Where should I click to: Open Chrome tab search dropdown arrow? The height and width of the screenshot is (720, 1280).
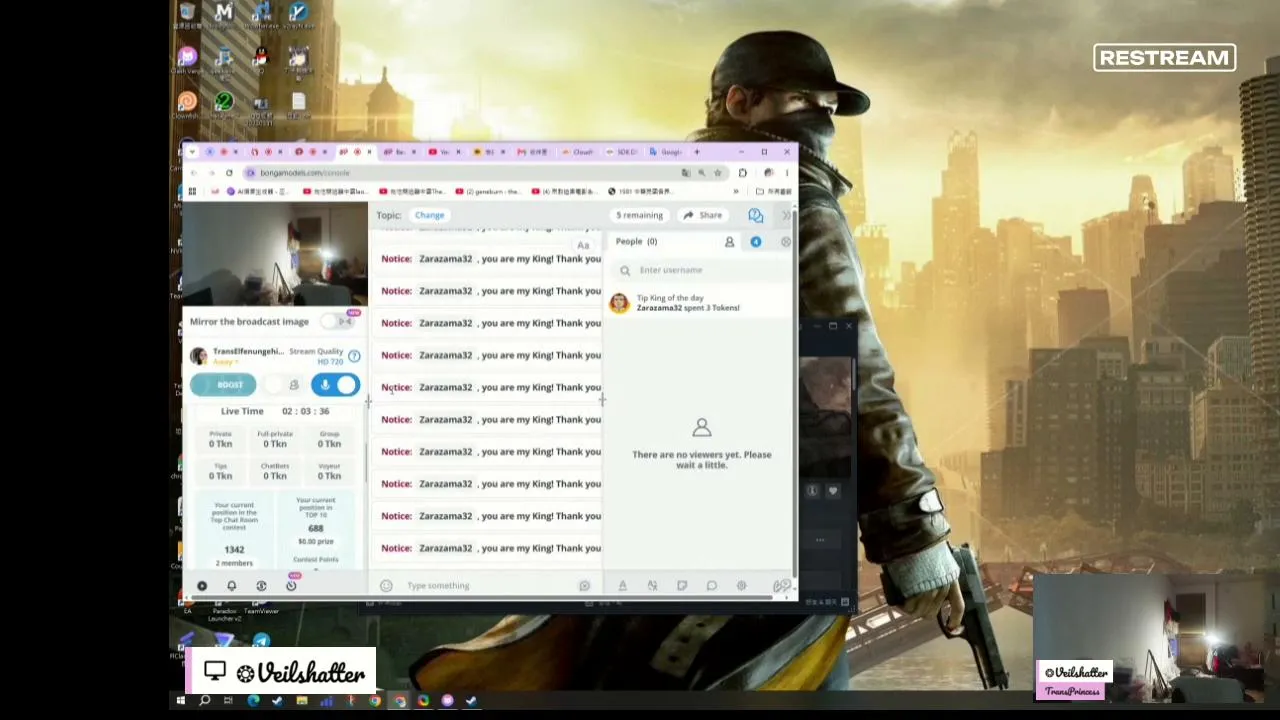(192, 152)
